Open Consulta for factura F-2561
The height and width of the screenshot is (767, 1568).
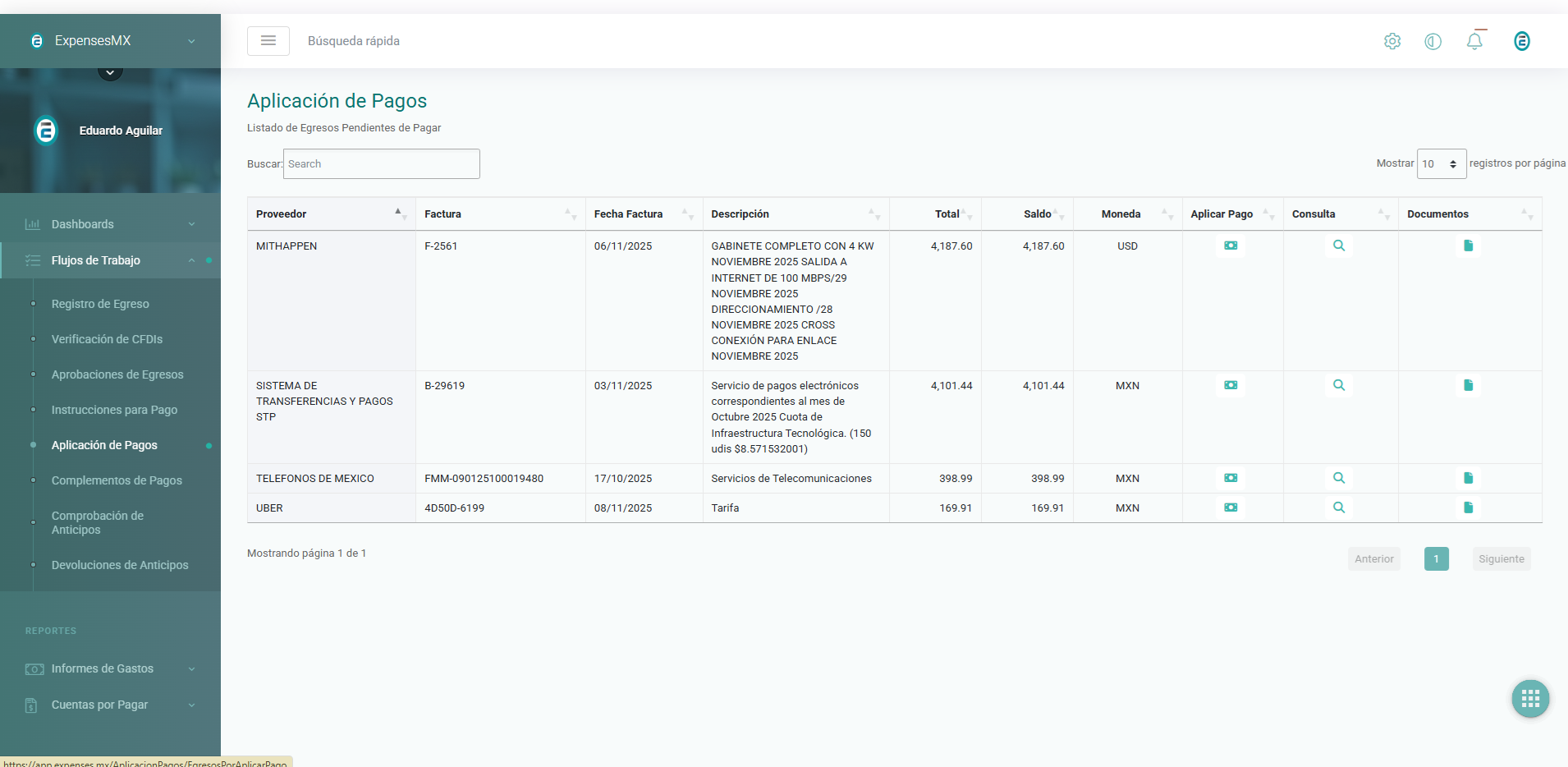(x=1338, y=246)
